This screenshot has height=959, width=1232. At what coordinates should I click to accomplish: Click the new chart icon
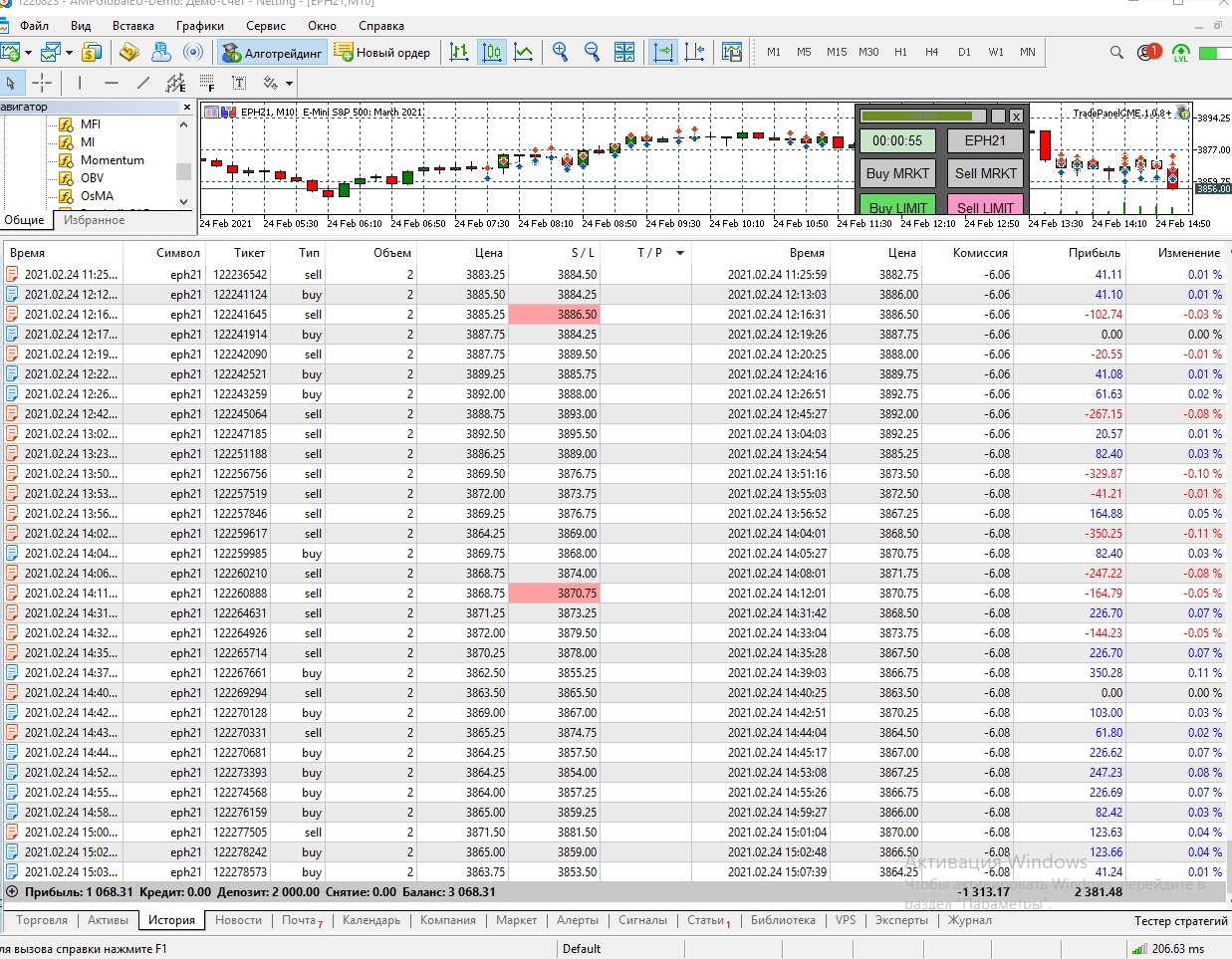pos(10,52)
